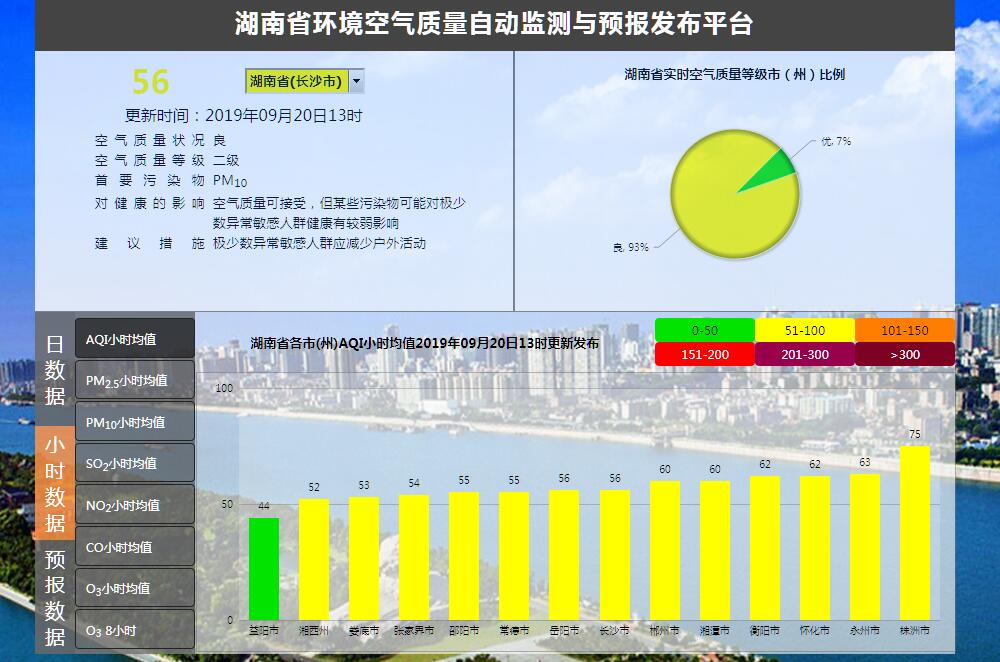
Task: Click the dropdown arrow beside 湖南省(长沙市)
Action: pos(357,81)
